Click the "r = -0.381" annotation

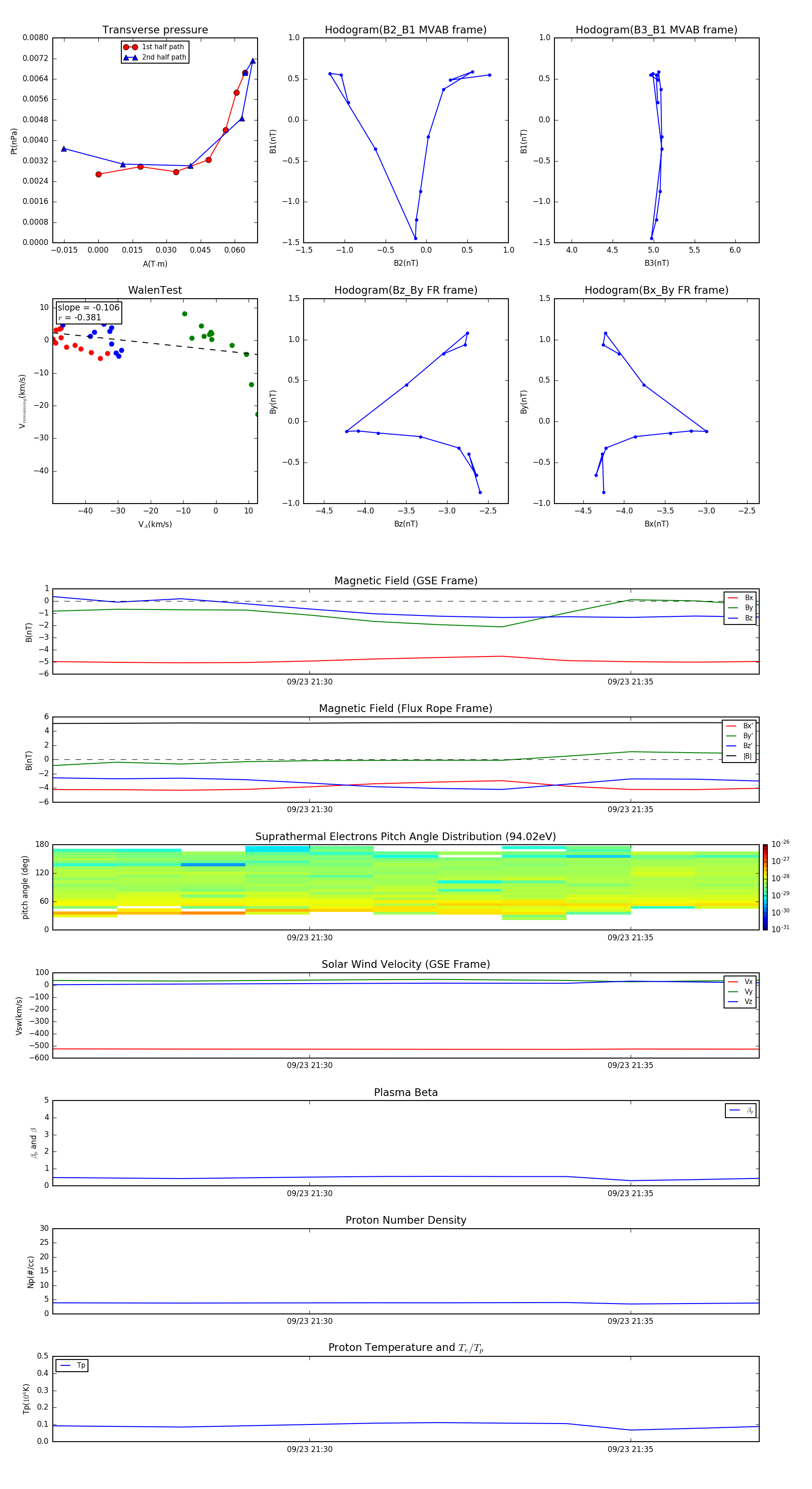[x=80, y=317]
